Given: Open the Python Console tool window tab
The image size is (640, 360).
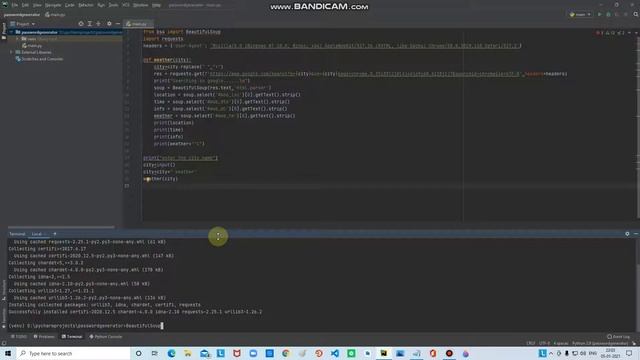Looking at the screenshot, I should pos(106,337).
